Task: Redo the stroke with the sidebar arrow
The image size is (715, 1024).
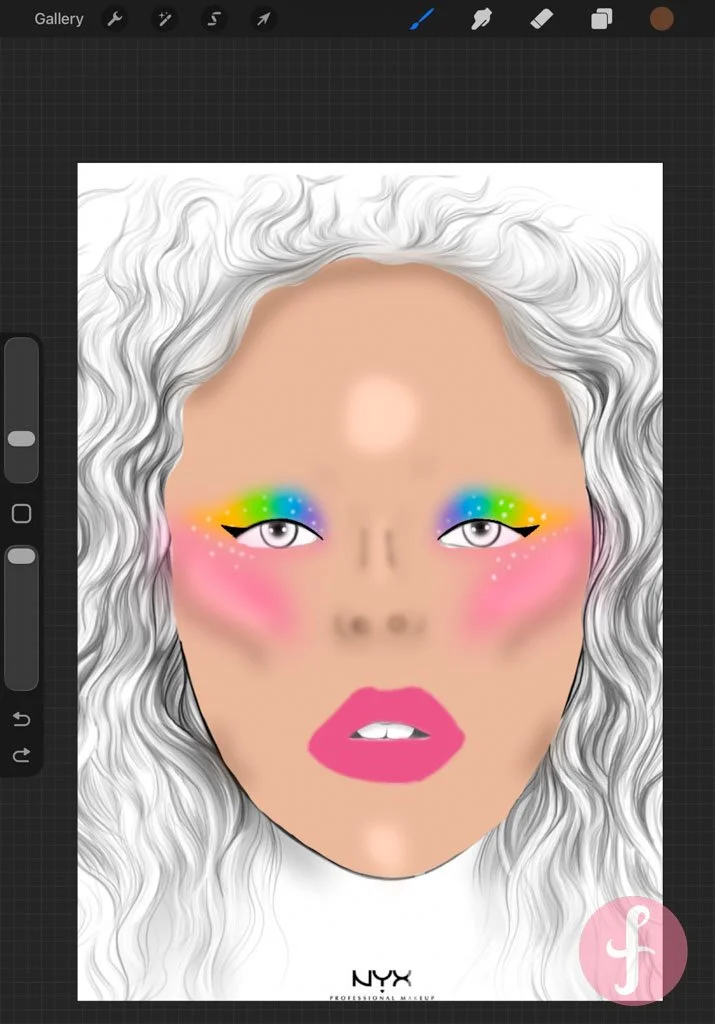Action: tap(22, 756)
